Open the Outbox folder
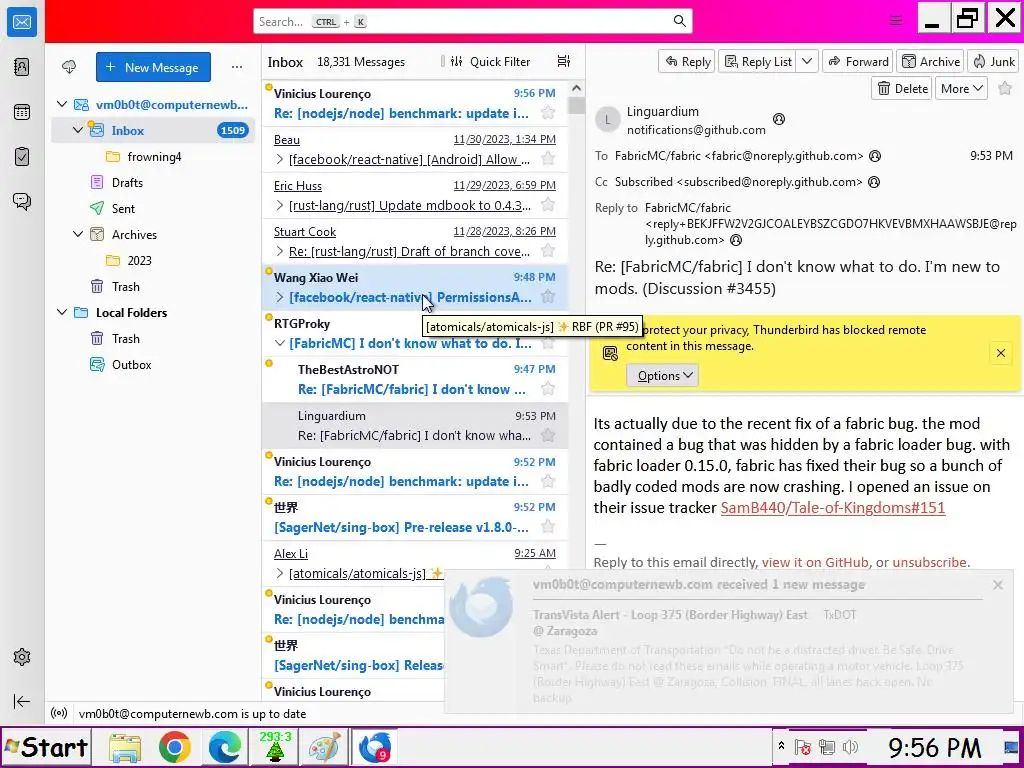The image size is (1024, 768). 131,364
